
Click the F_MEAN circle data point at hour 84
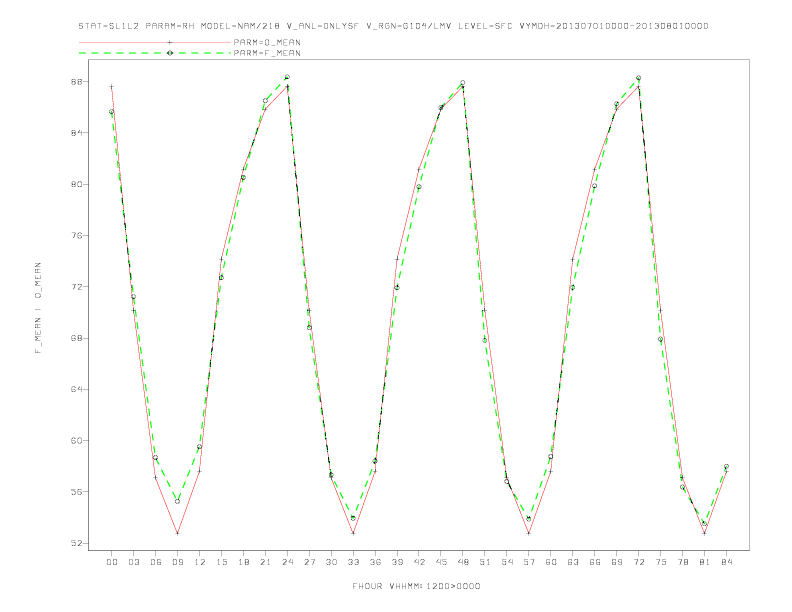point(726,467)
